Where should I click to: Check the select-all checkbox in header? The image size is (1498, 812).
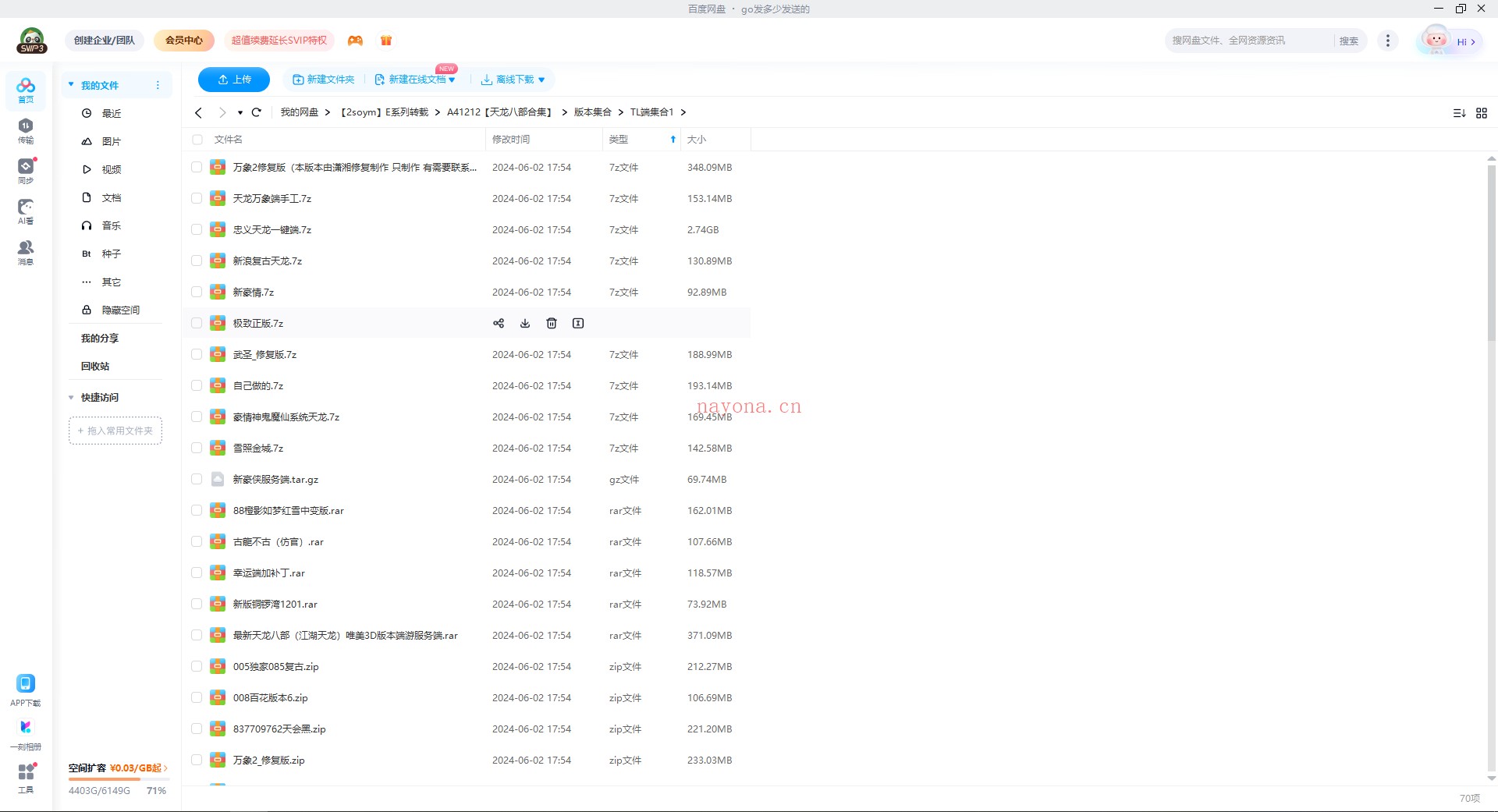(197, 140)
